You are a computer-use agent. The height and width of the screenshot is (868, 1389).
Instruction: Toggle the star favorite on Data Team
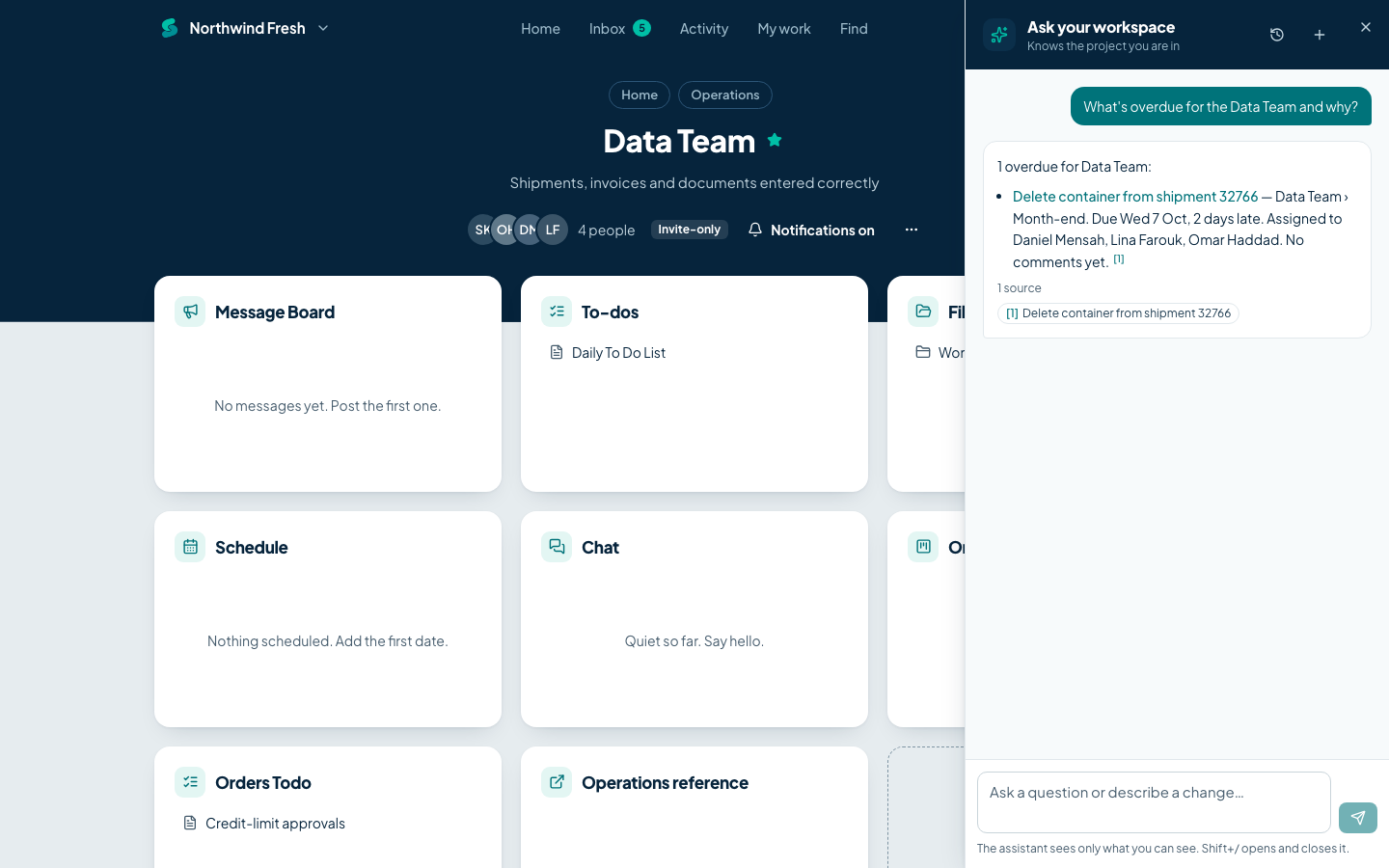point(775,140)
